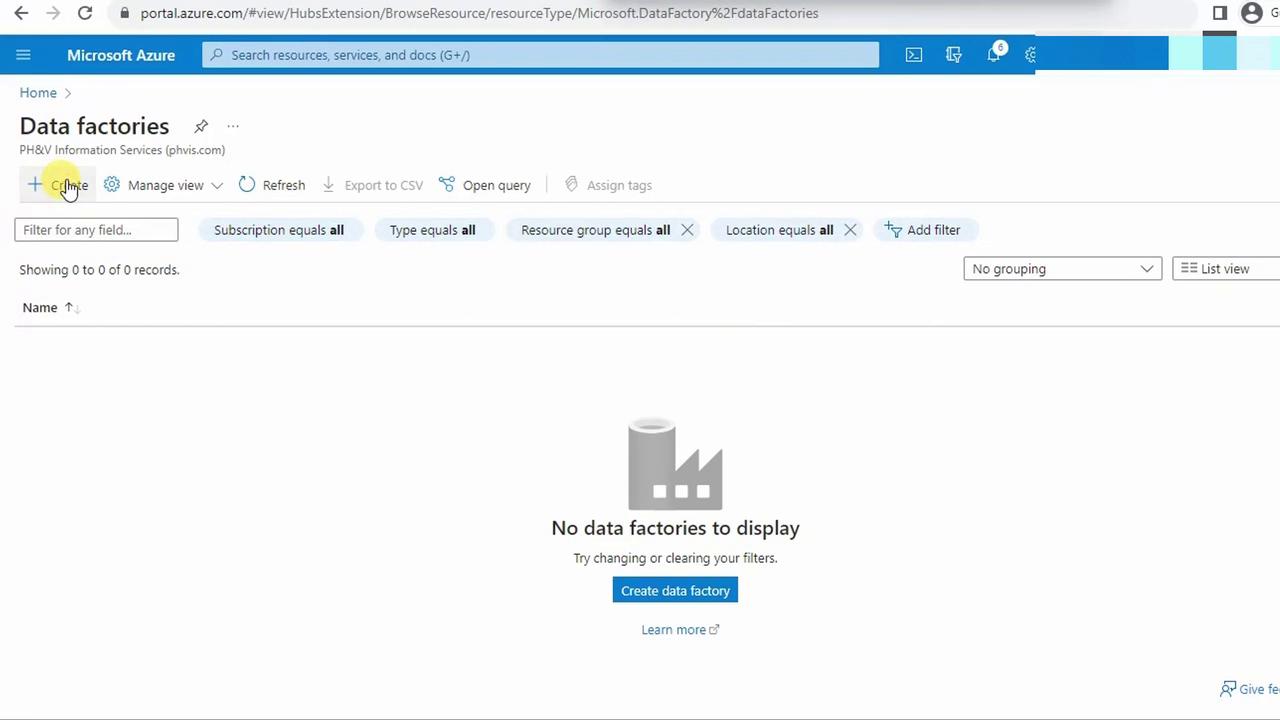Open portal Settings gear in top bar

[1030, 55]
